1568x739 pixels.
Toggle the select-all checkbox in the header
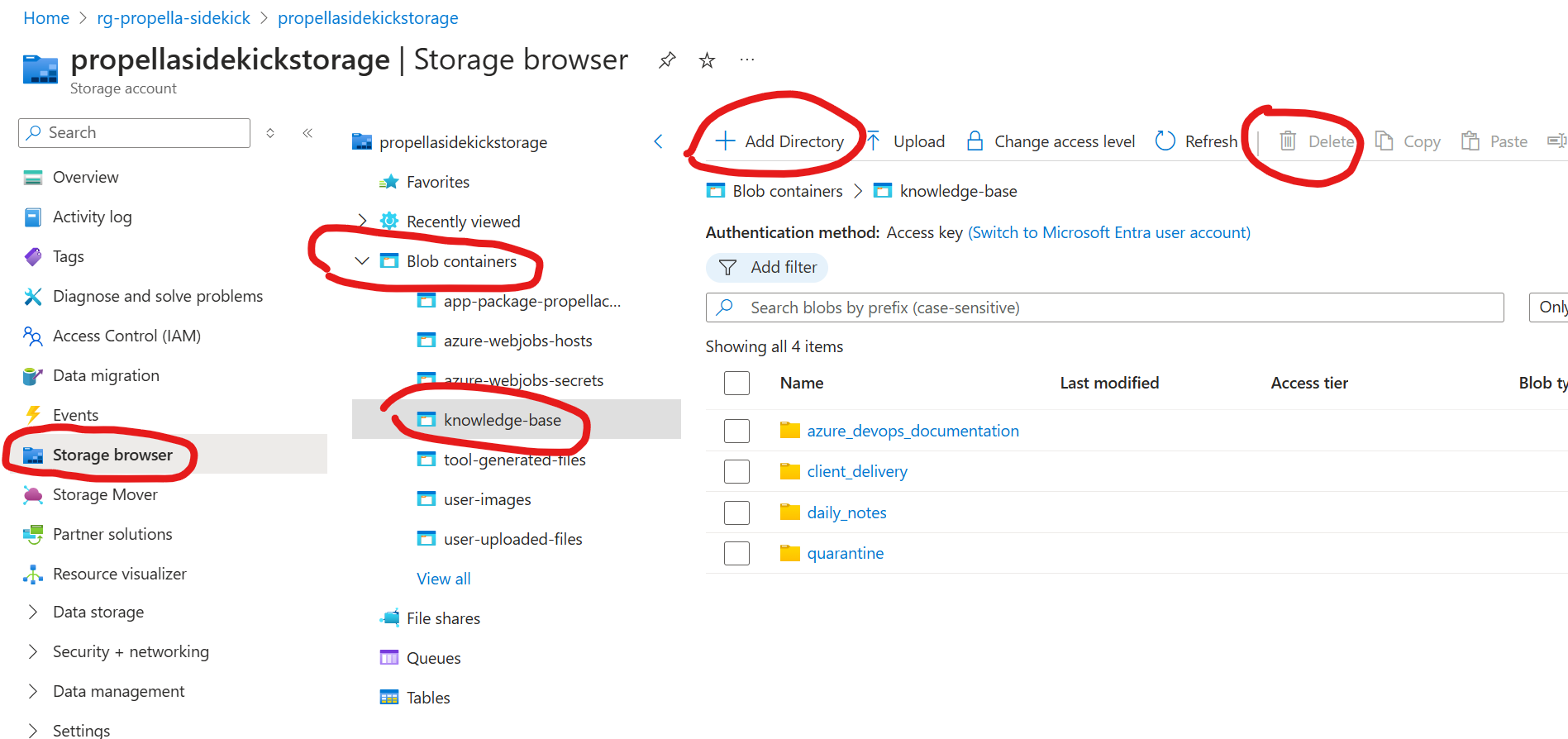click(x=736, y=383)
